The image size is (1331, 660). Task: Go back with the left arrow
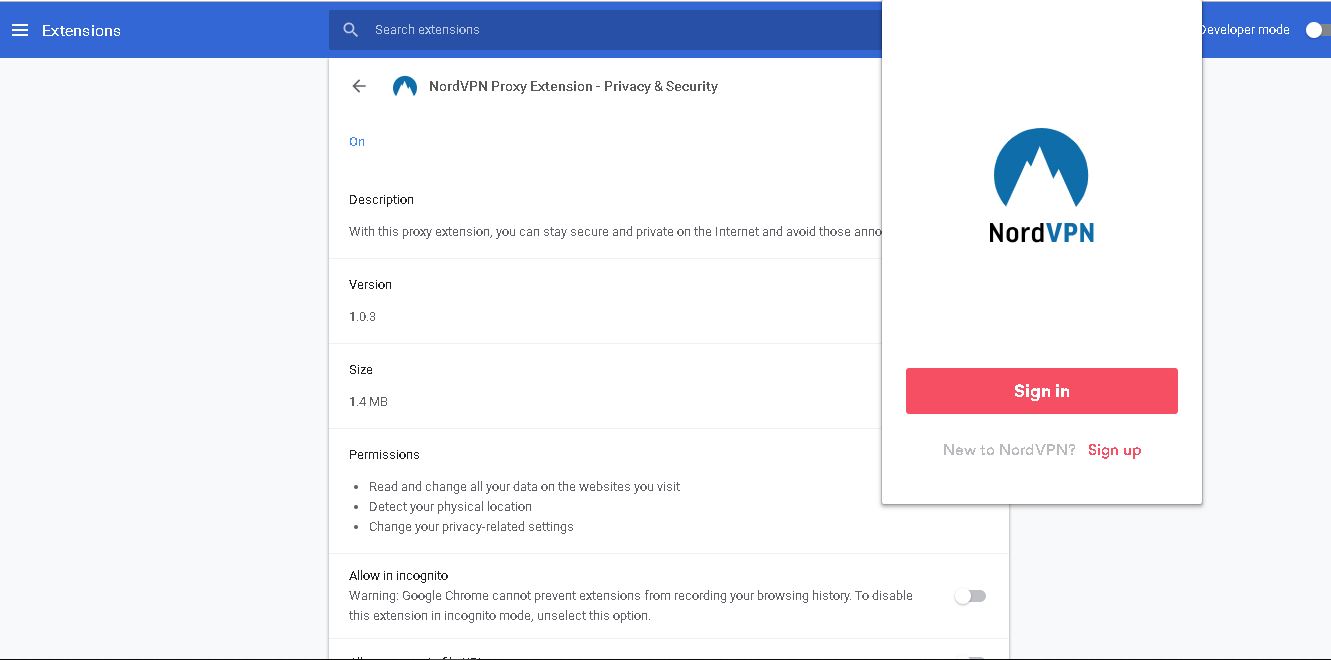pyautogui.click(x=359, y=86)
